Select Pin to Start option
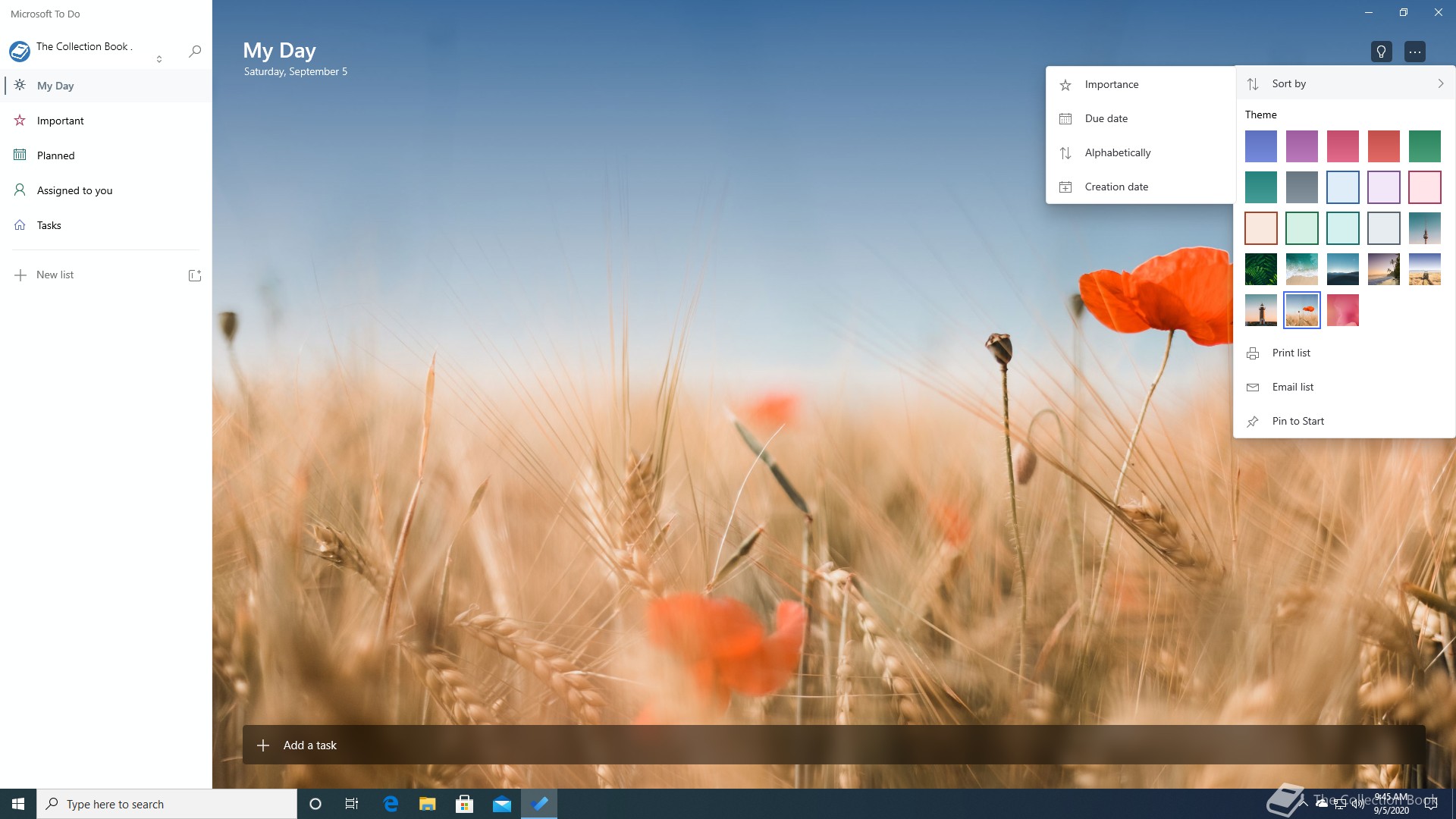Image resolution: width=1456 pixels, height=819 pixels. (1344, 421)
